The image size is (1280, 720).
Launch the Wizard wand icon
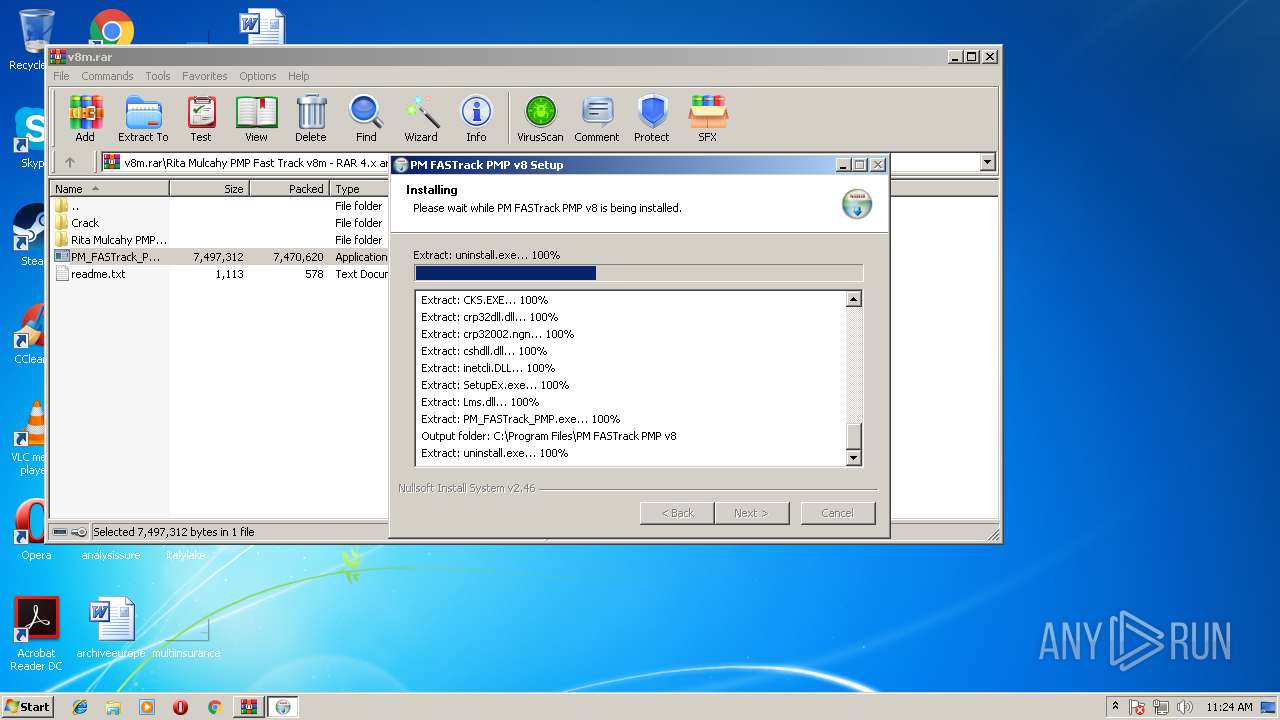(421, 119)
